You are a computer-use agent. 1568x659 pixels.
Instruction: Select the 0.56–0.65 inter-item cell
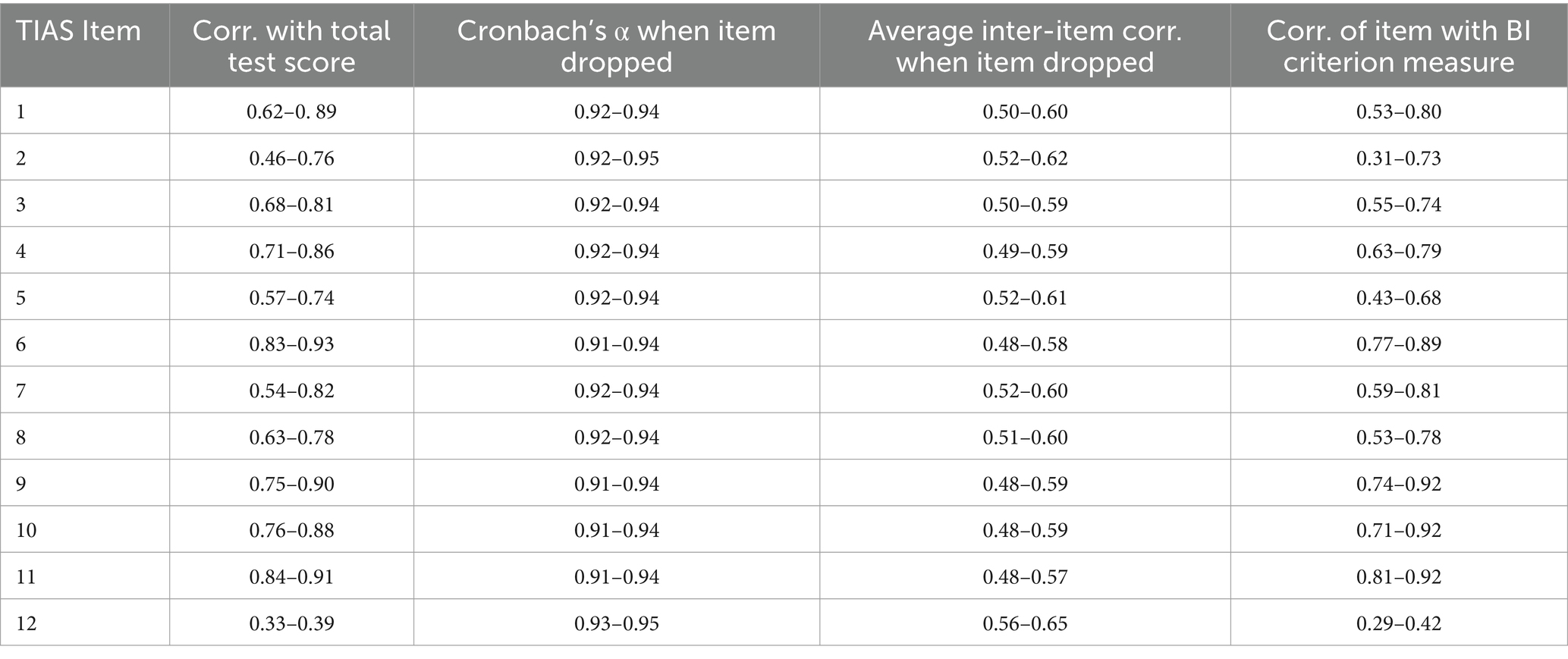[1025, 623]
